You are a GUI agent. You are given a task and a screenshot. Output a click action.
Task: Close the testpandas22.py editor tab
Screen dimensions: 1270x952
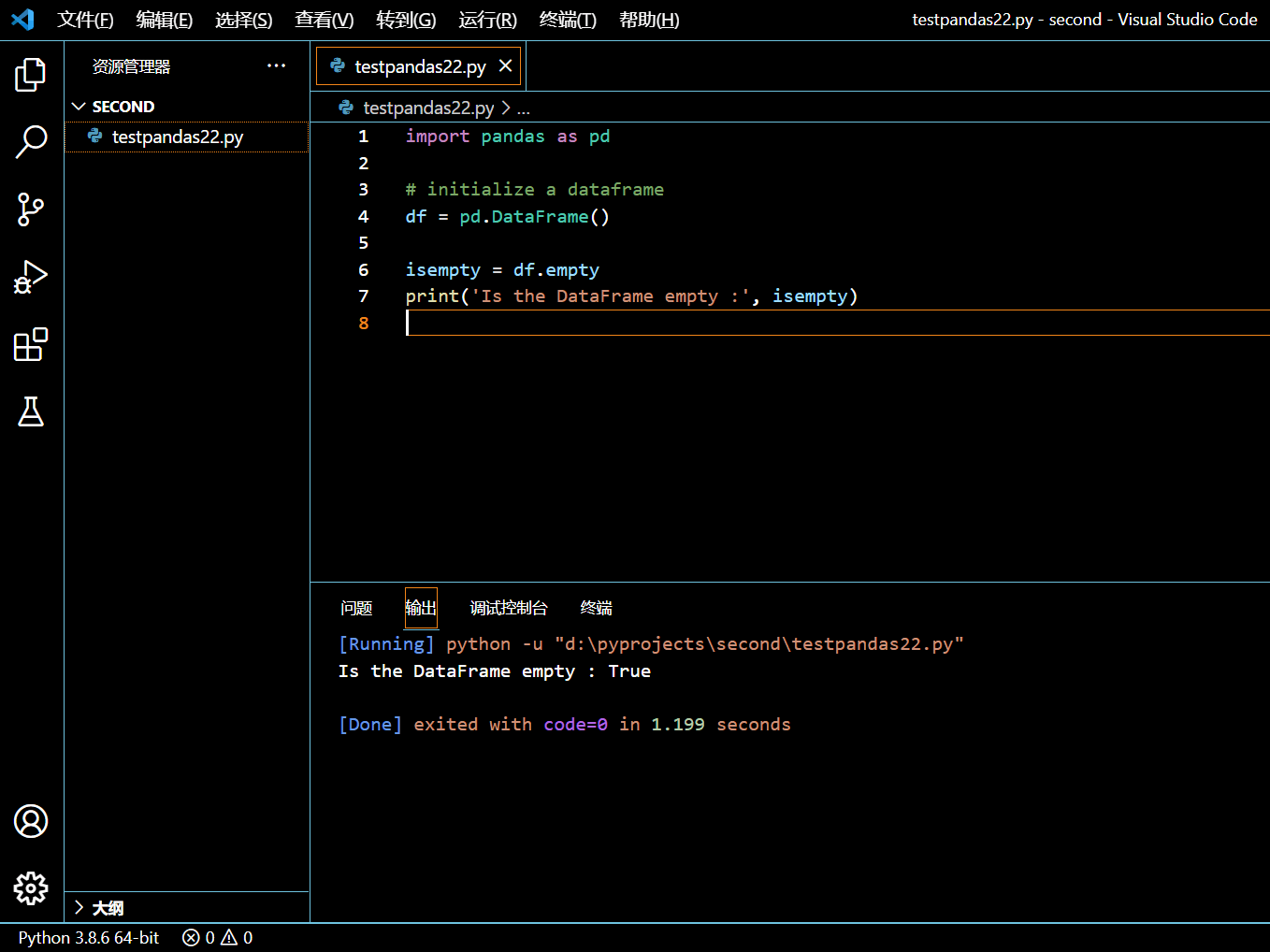point(505,65)
